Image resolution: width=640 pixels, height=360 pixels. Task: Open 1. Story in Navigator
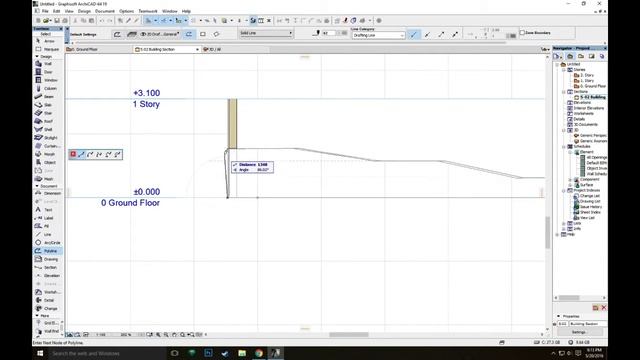click(x=587, y=81)
